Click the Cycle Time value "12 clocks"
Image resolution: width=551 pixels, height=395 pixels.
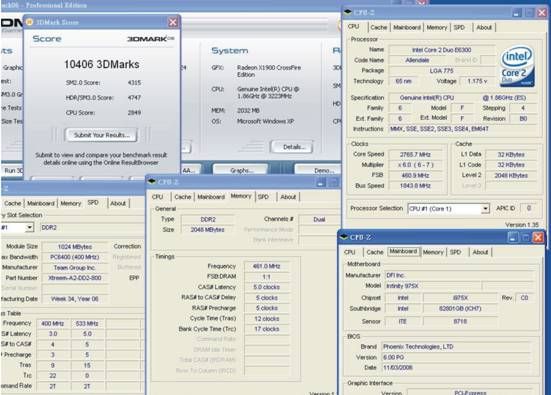(x=266, y=319)
